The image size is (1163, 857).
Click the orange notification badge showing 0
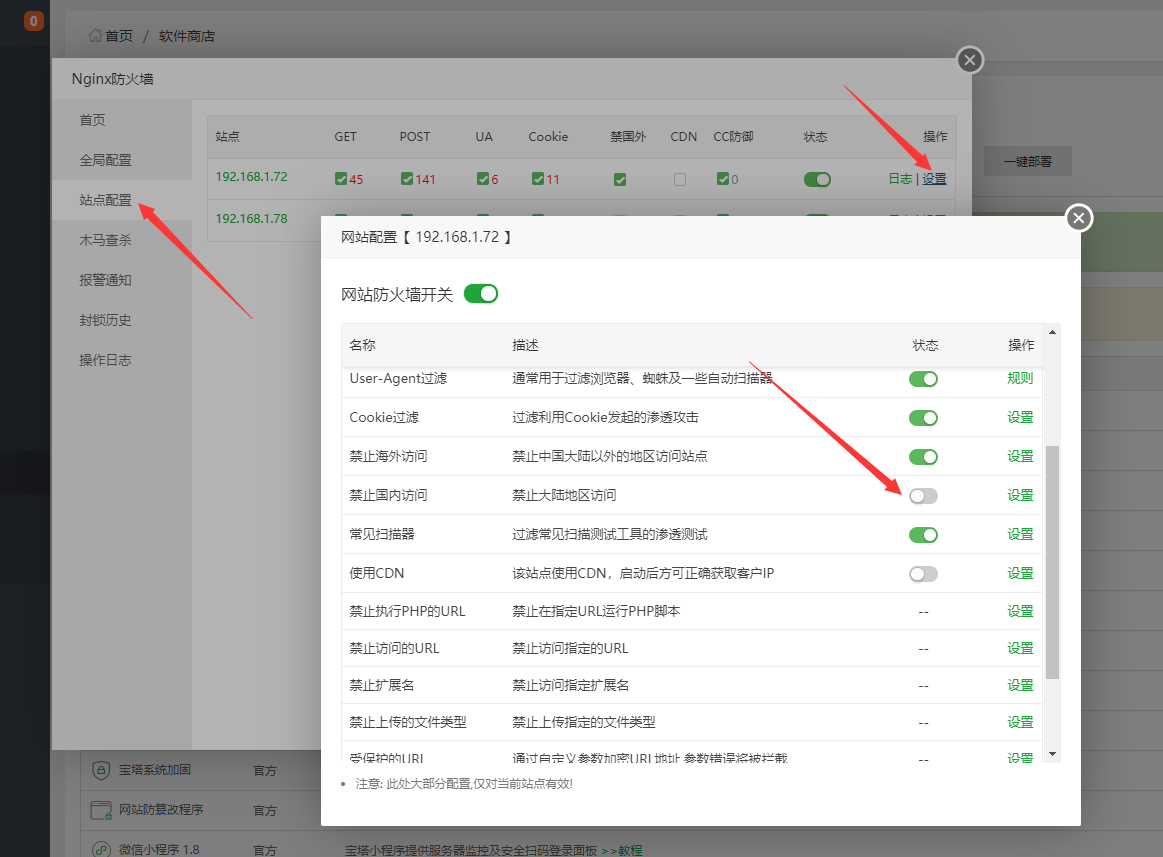pos(34,20)
